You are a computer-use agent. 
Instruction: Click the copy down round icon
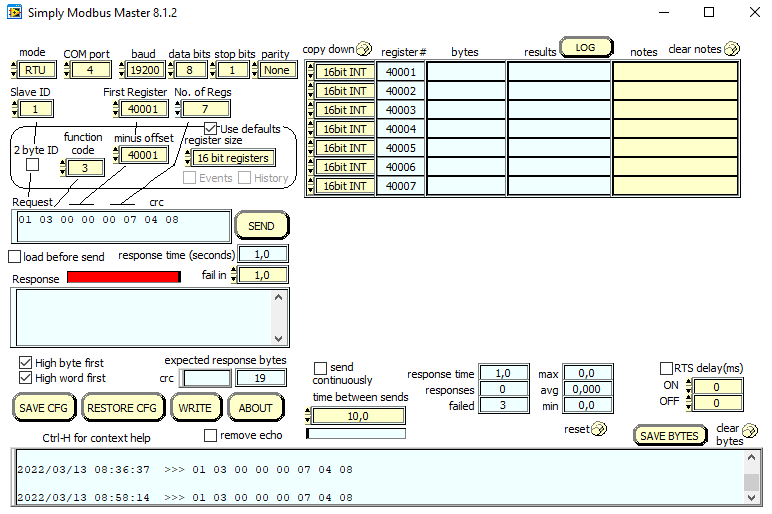[x=364, y=49]
